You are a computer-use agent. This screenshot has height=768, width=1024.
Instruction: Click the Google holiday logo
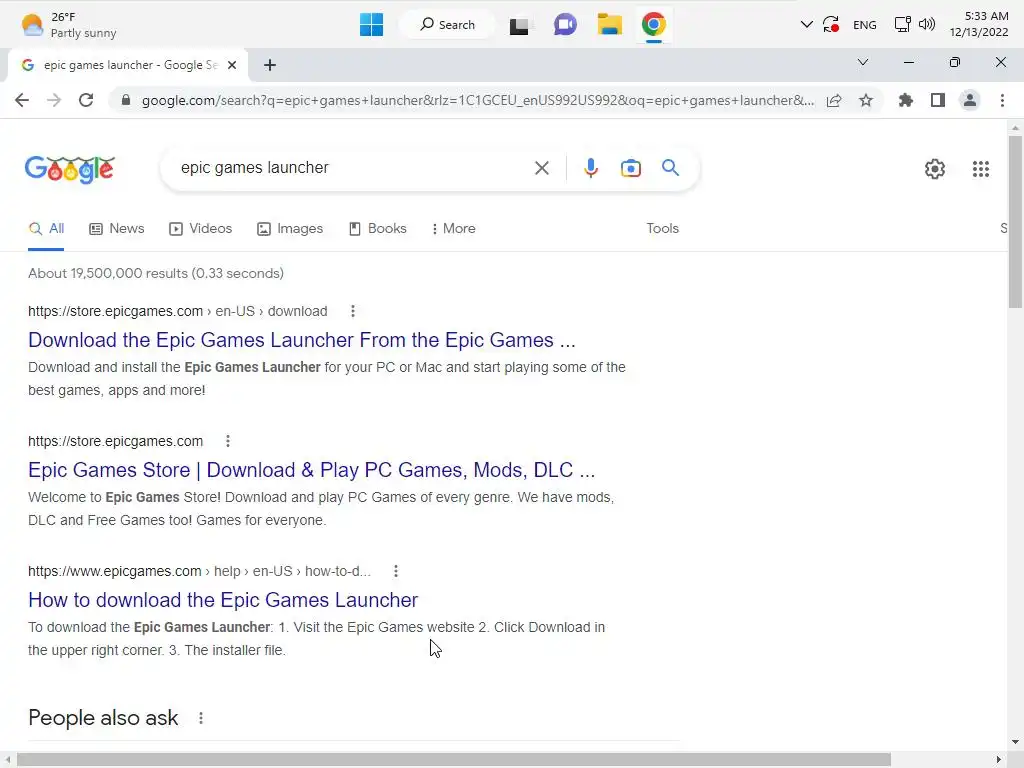coord(70,169)
